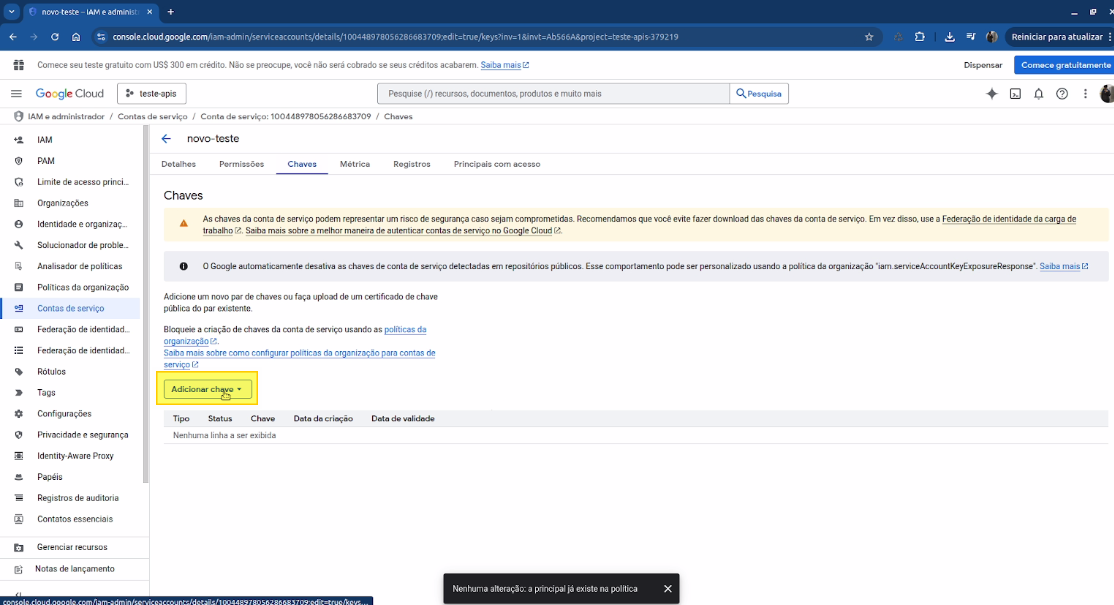Switch to the Permissões tab
The height and width of the screenshot is (605, 1114).
pos(242,164)
